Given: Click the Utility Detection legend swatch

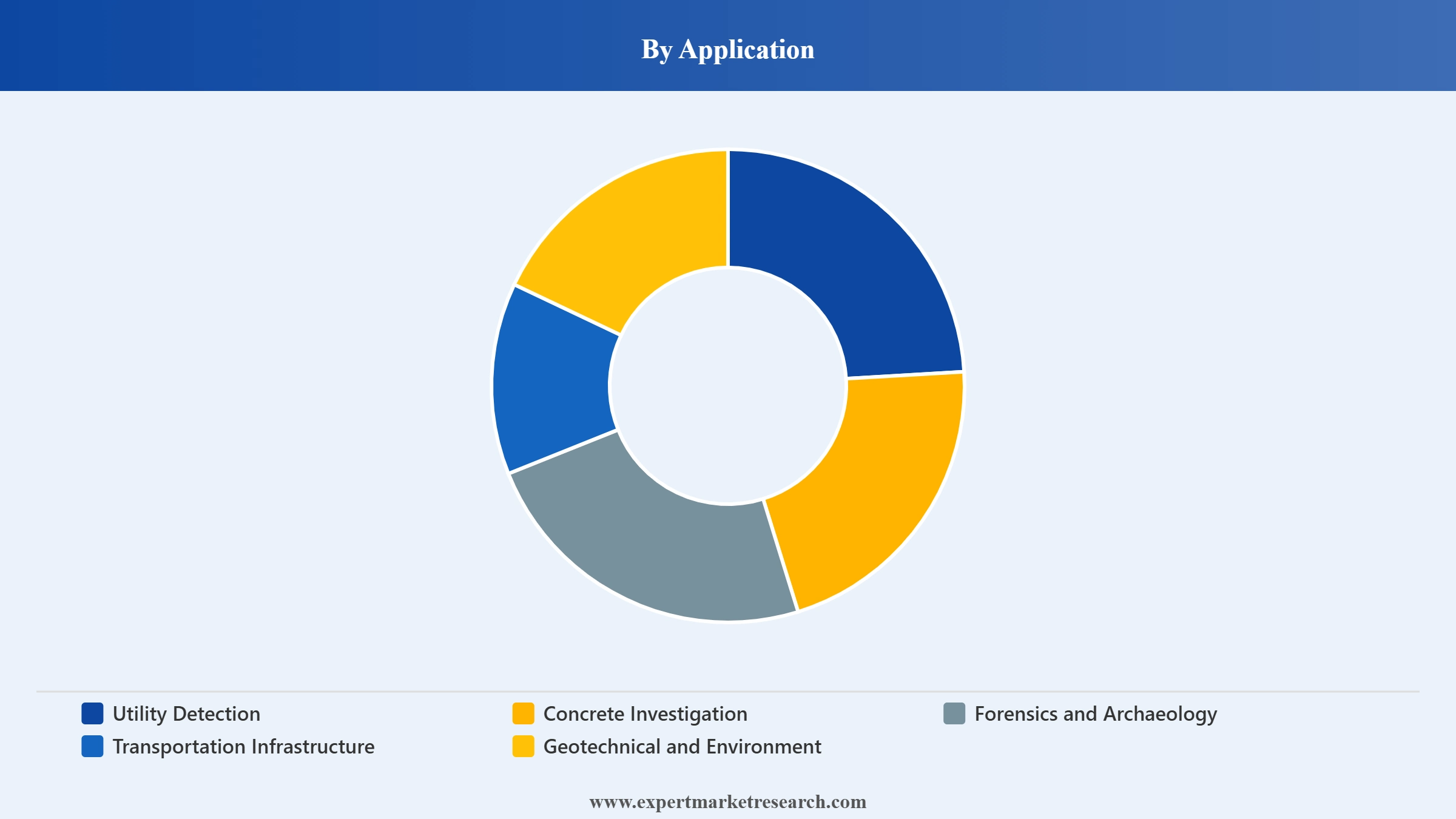Looking at the screenshot, I should pos(92,713).
